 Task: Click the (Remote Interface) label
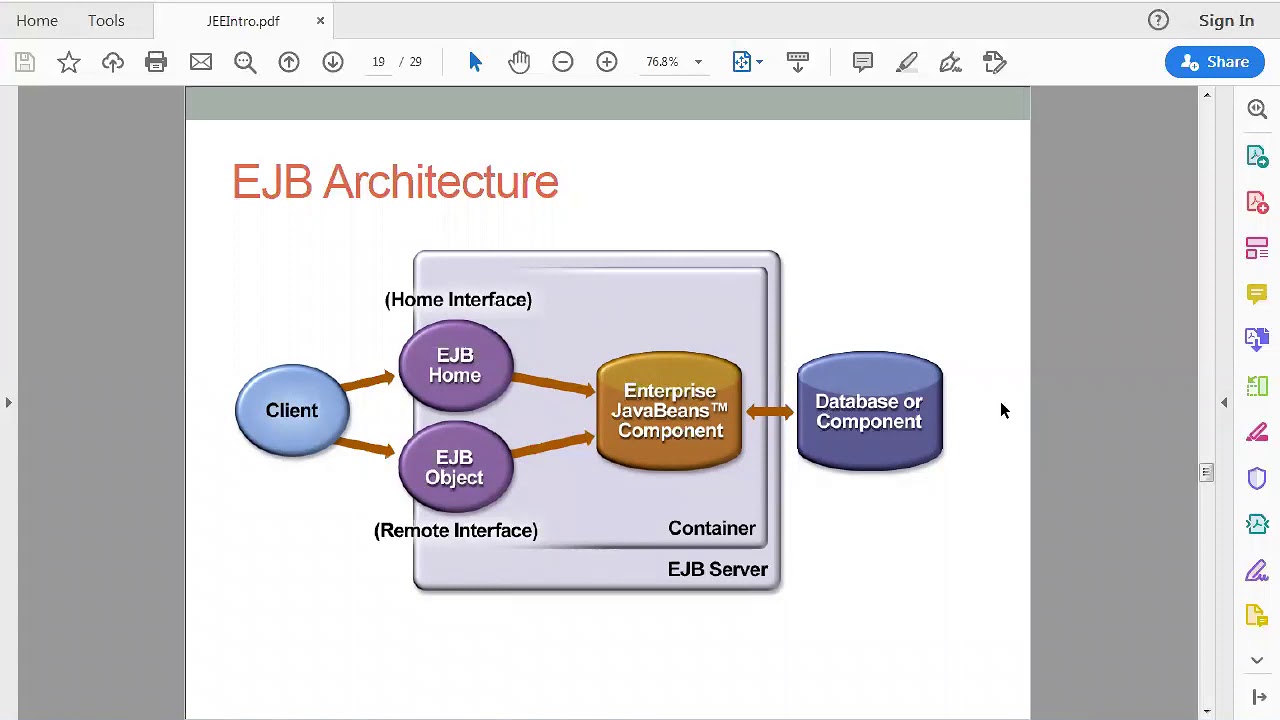point(456,531)
